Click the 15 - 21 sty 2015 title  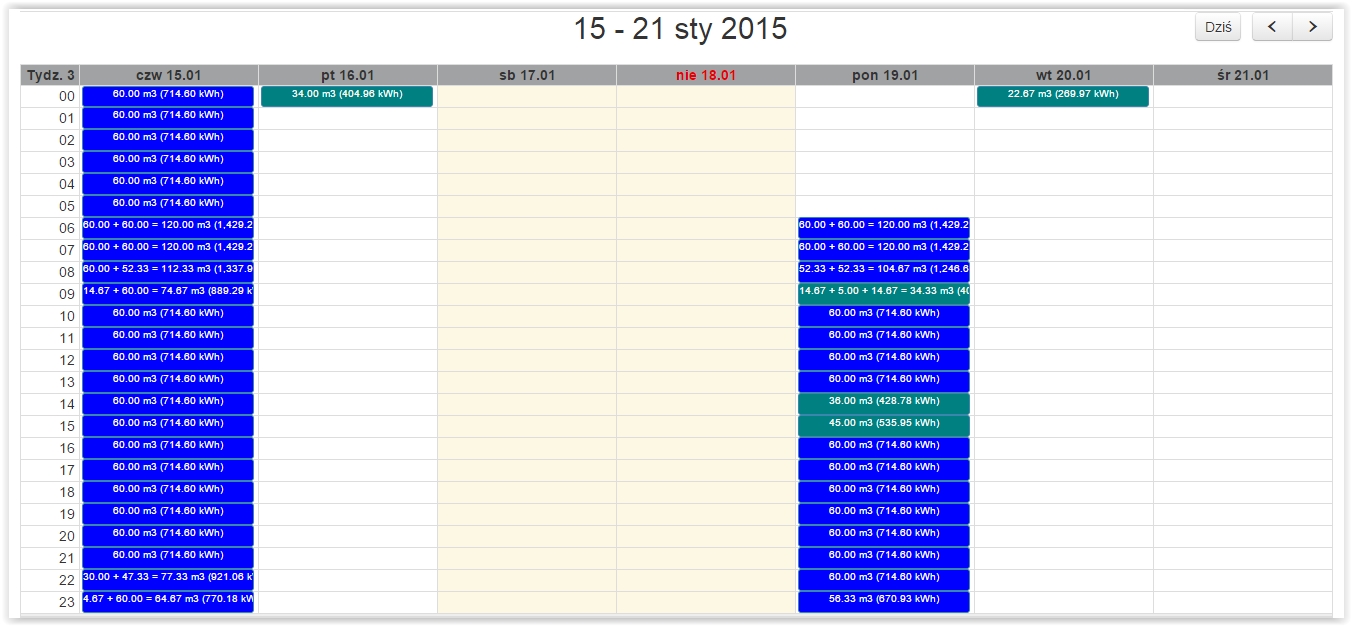pyautogui.click(x=680, y=29)
